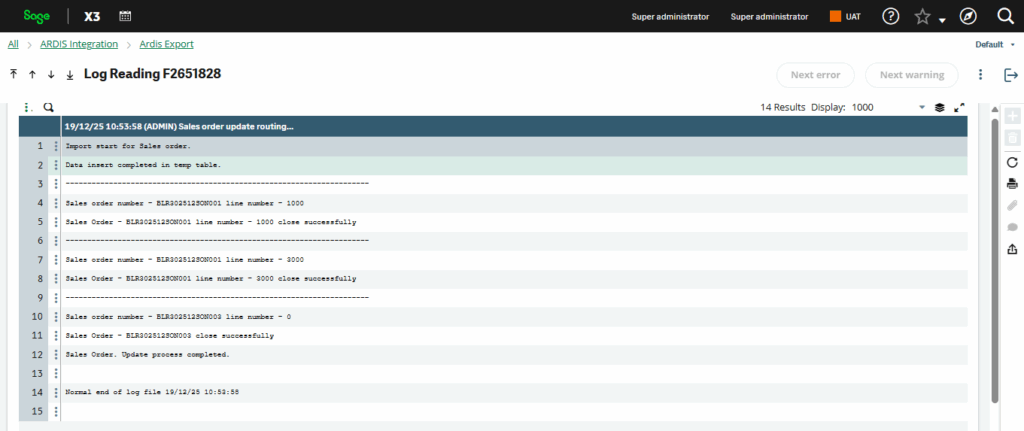Click the share/export icon in right sidebar

coord(1011,249)
